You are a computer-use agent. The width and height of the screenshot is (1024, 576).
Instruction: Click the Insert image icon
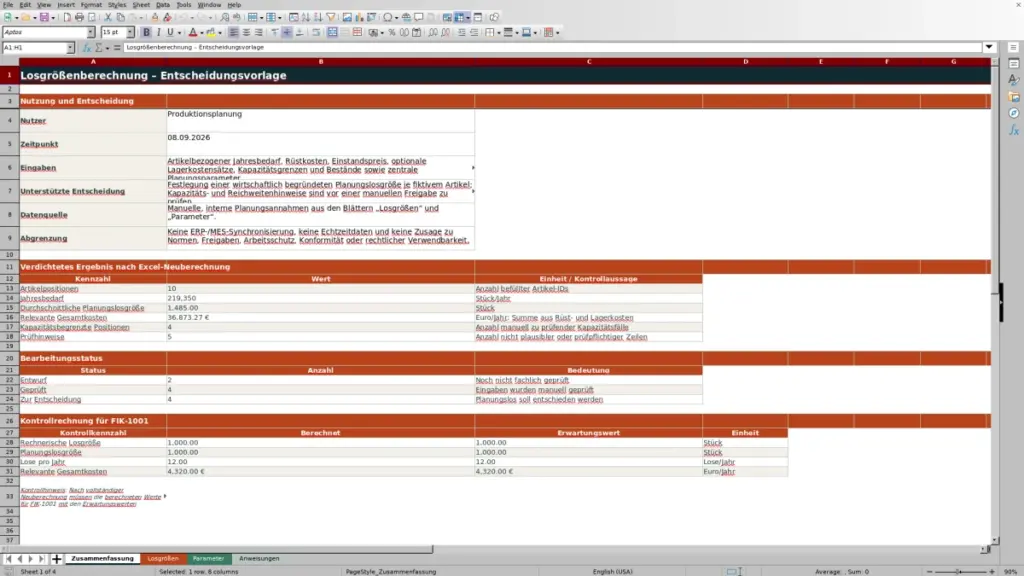tap(347, 18)
